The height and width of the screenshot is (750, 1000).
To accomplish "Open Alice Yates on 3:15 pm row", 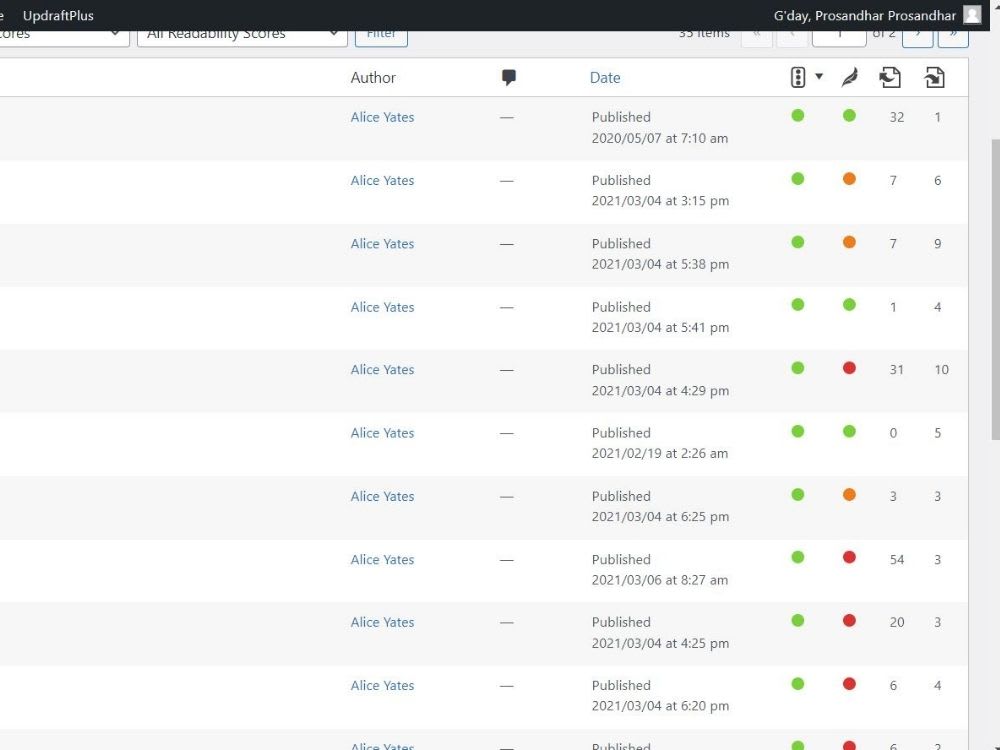I will [382, 180].
